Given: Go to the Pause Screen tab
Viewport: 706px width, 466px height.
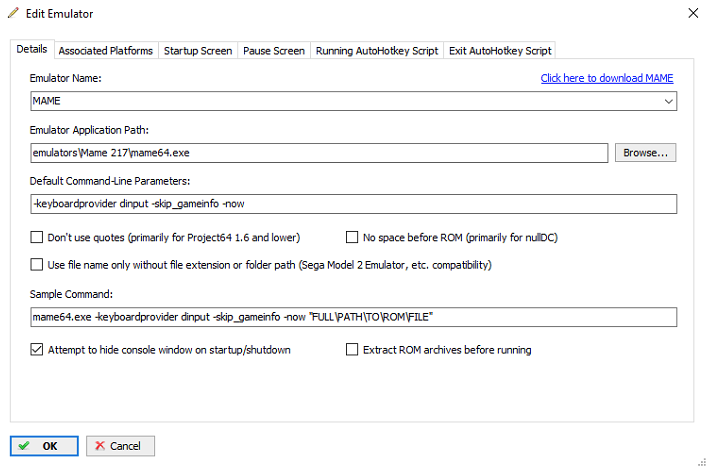Looking at the screenshot, I should tap(274, 51).
